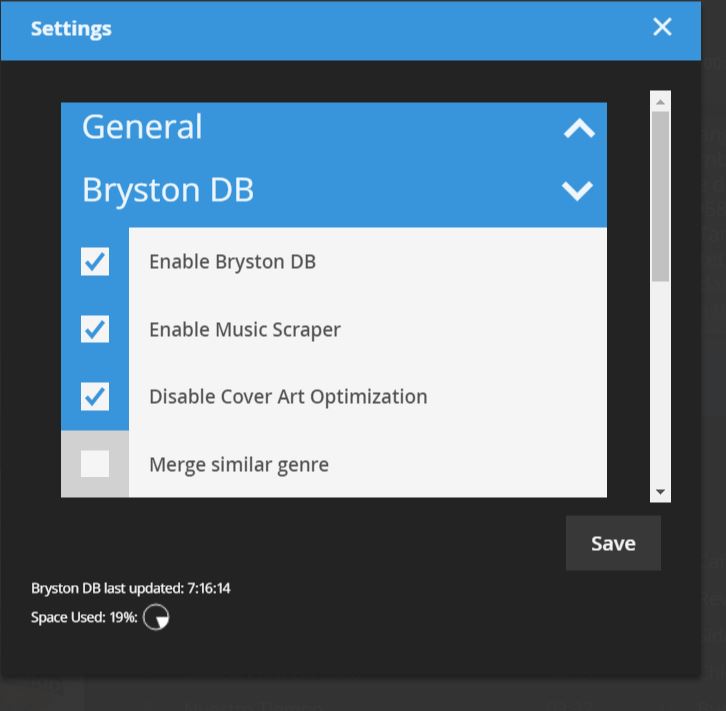Click the scrollbar up arrow

pyautogui.click(x=660, y=102)
